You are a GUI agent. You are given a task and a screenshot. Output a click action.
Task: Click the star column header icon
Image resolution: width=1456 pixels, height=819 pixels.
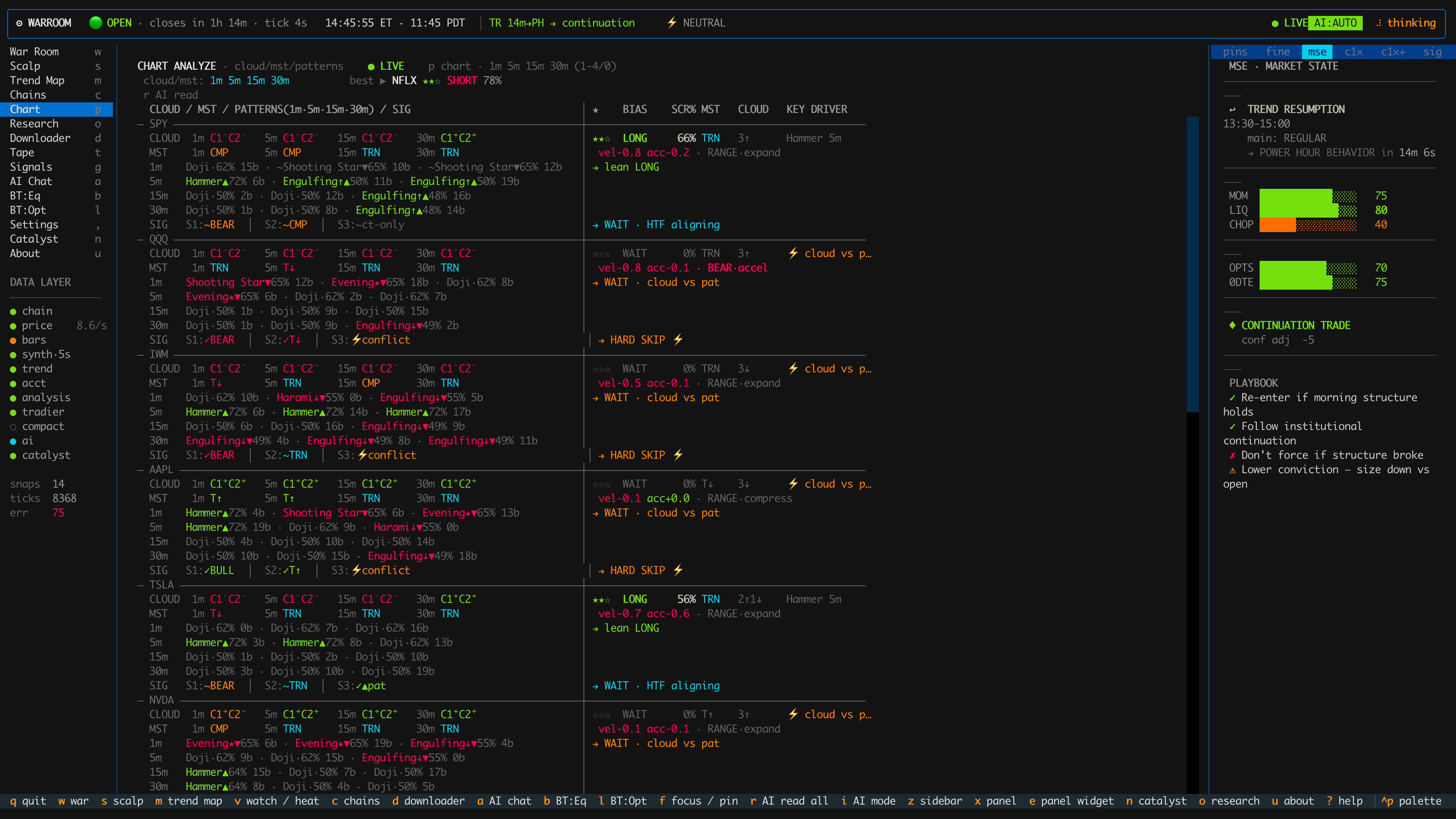click(x=596, y=110)
